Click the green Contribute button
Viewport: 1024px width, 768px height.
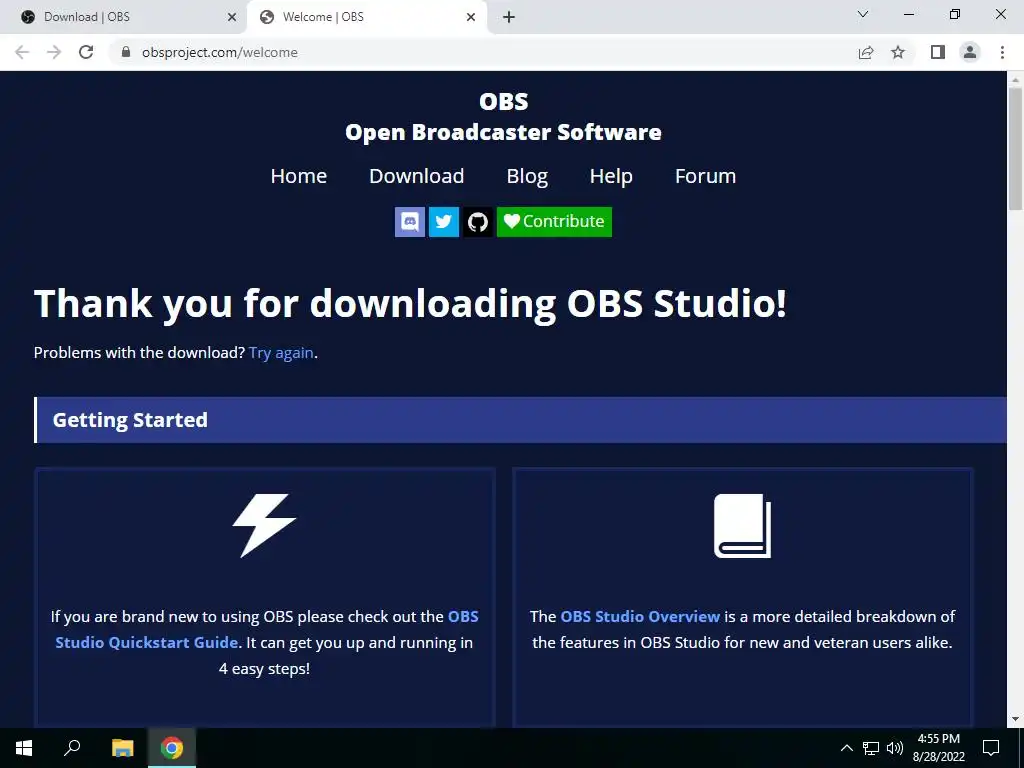pos(554,222)
